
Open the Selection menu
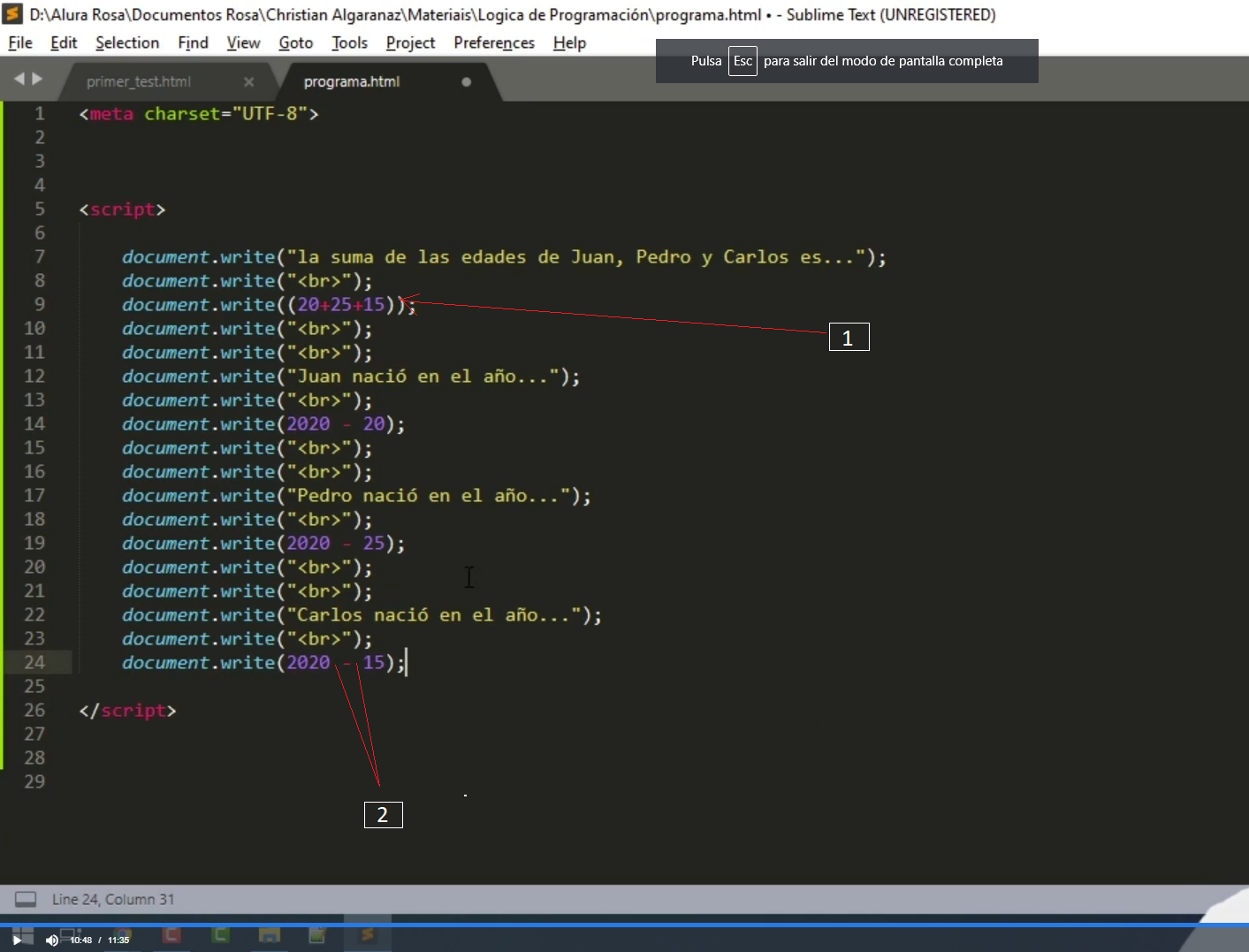coord(127,42)
